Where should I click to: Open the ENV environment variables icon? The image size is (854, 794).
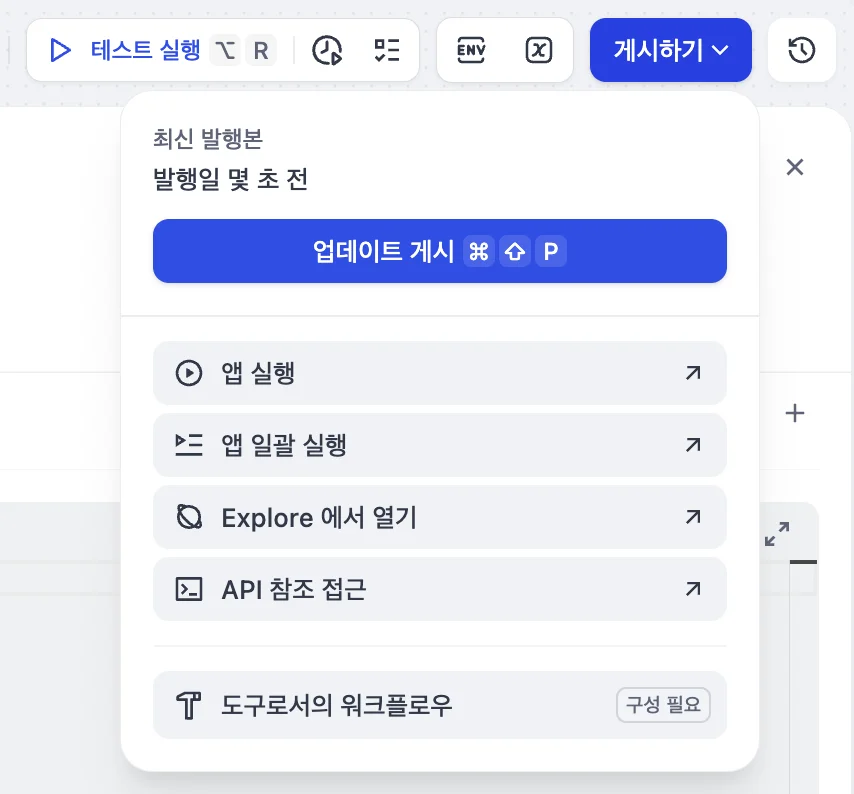pyautogui.click(x=471, y=50)
